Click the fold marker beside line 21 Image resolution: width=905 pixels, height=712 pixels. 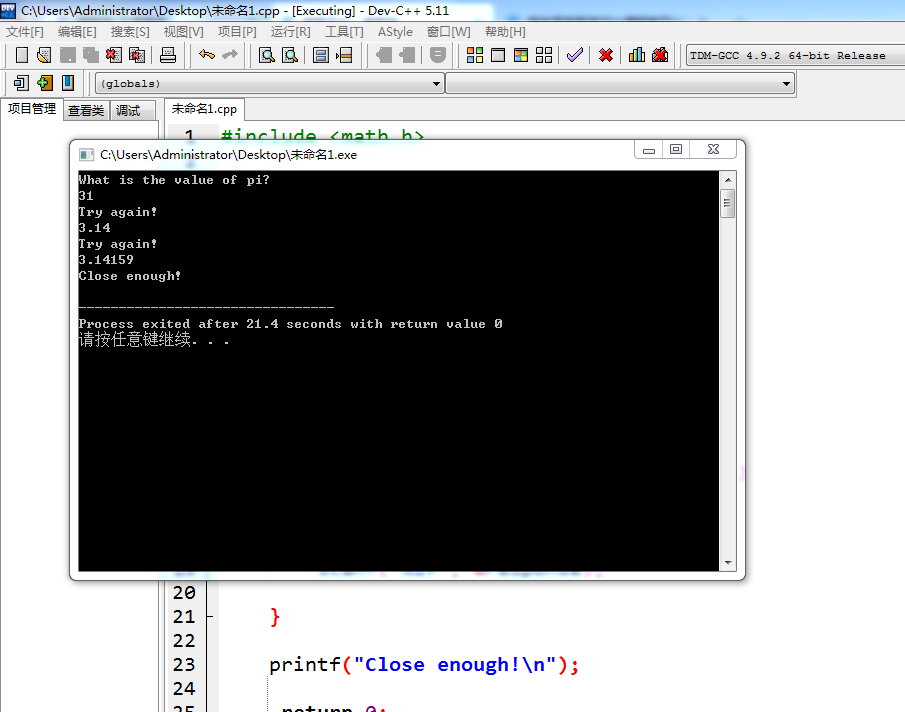tap(210, 617)
